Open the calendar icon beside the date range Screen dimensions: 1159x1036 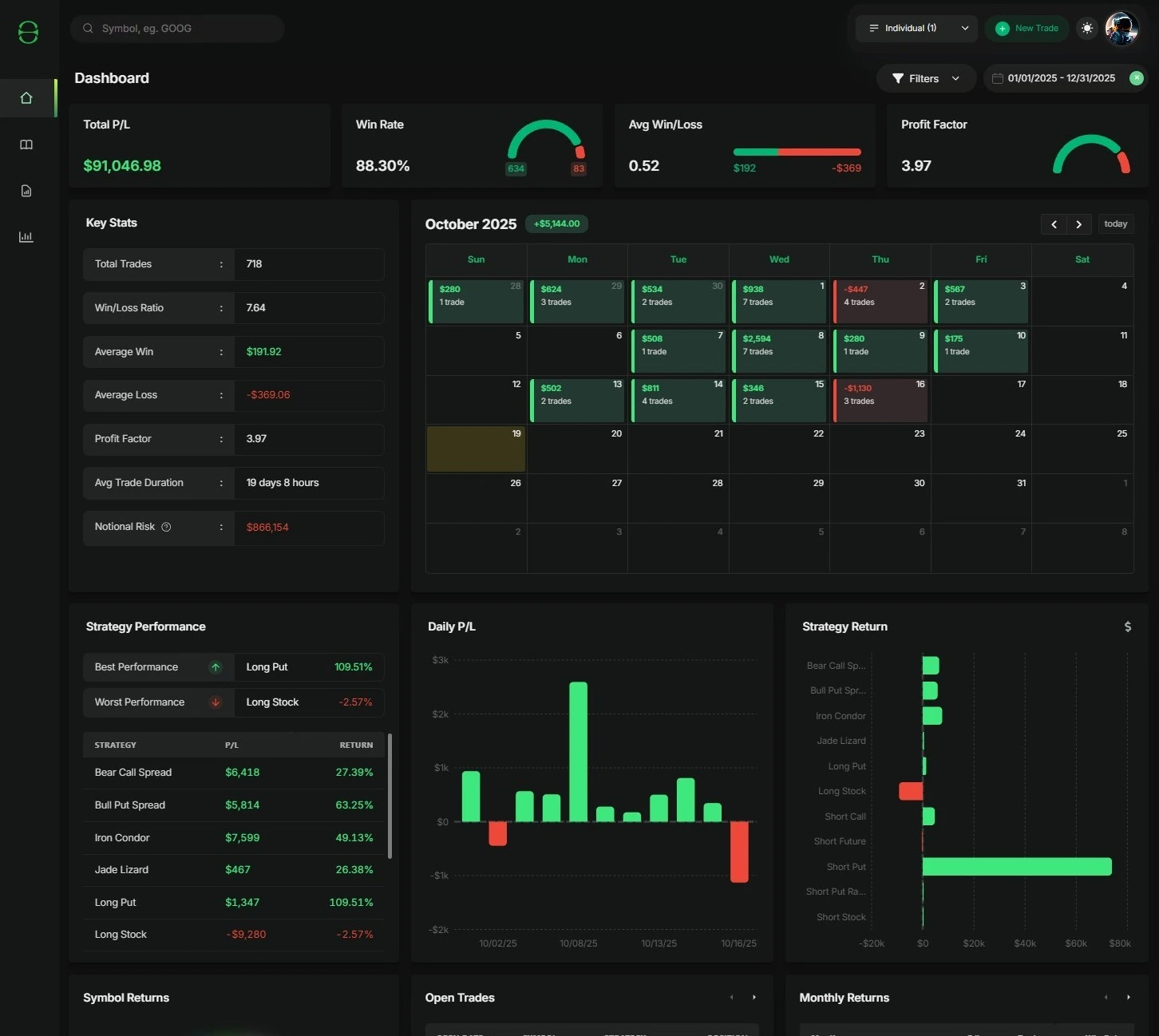click(x=996, y=78)
